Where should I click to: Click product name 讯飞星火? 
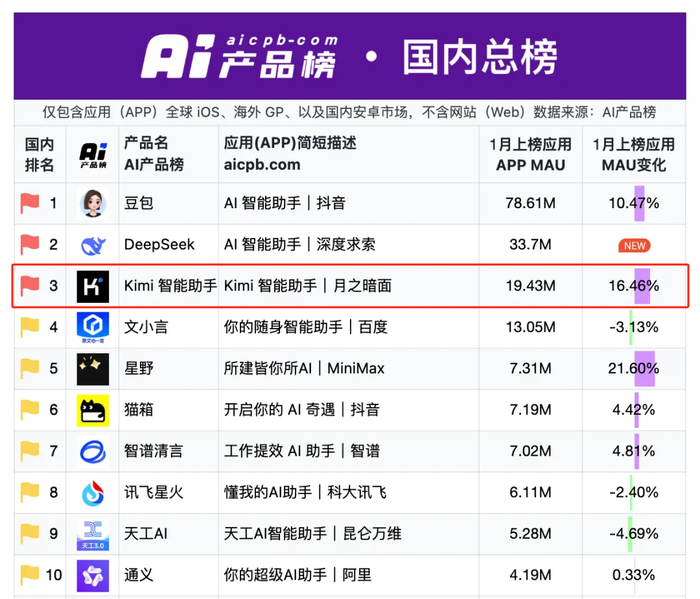point(154,492)
